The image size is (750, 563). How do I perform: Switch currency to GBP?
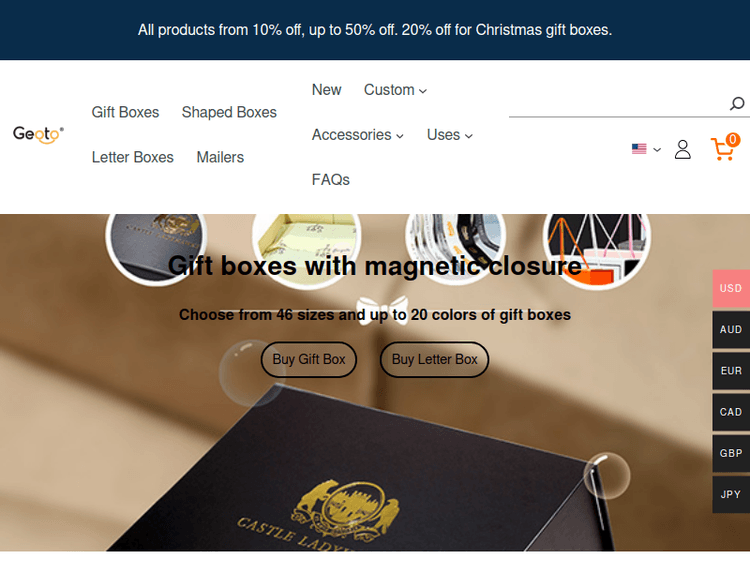point(731,453)
